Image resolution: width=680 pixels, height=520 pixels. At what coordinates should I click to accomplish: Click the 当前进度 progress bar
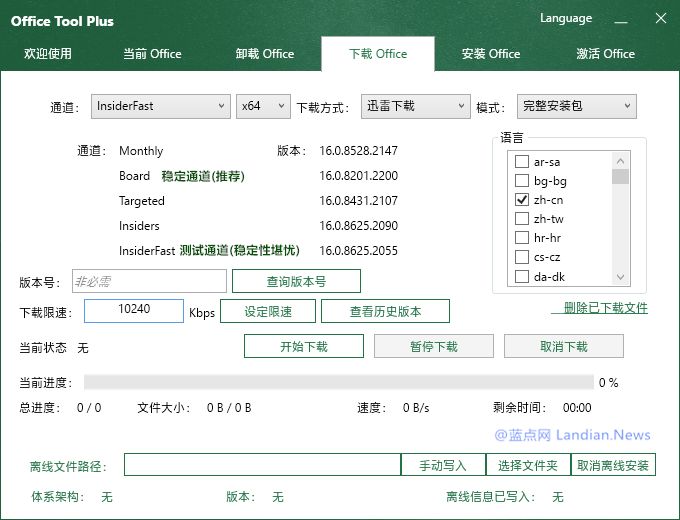pyautogui.click(x=339, y=382)
